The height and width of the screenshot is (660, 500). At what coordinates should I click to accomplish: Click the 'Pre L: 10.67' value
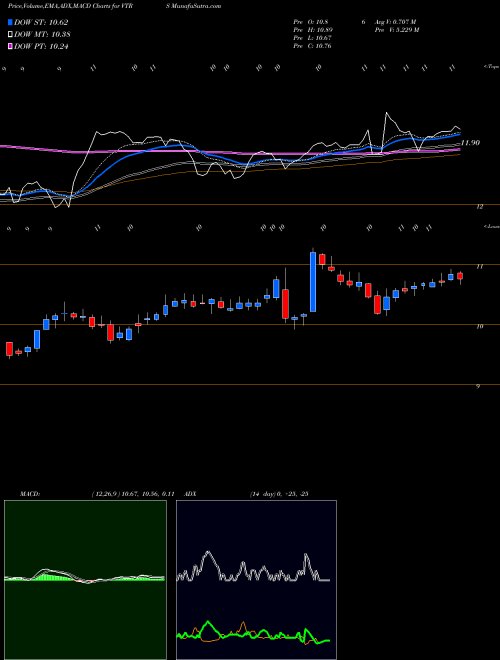point(314,38)
